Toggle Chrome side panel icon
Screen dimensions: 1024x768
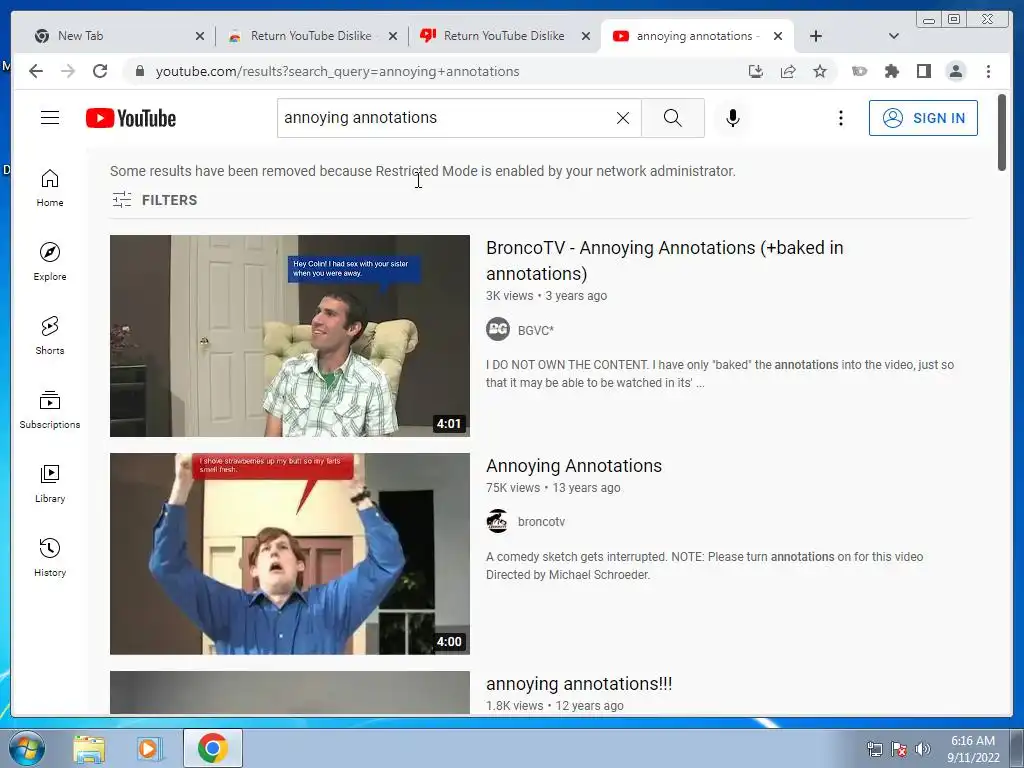(x=923, y=71)
